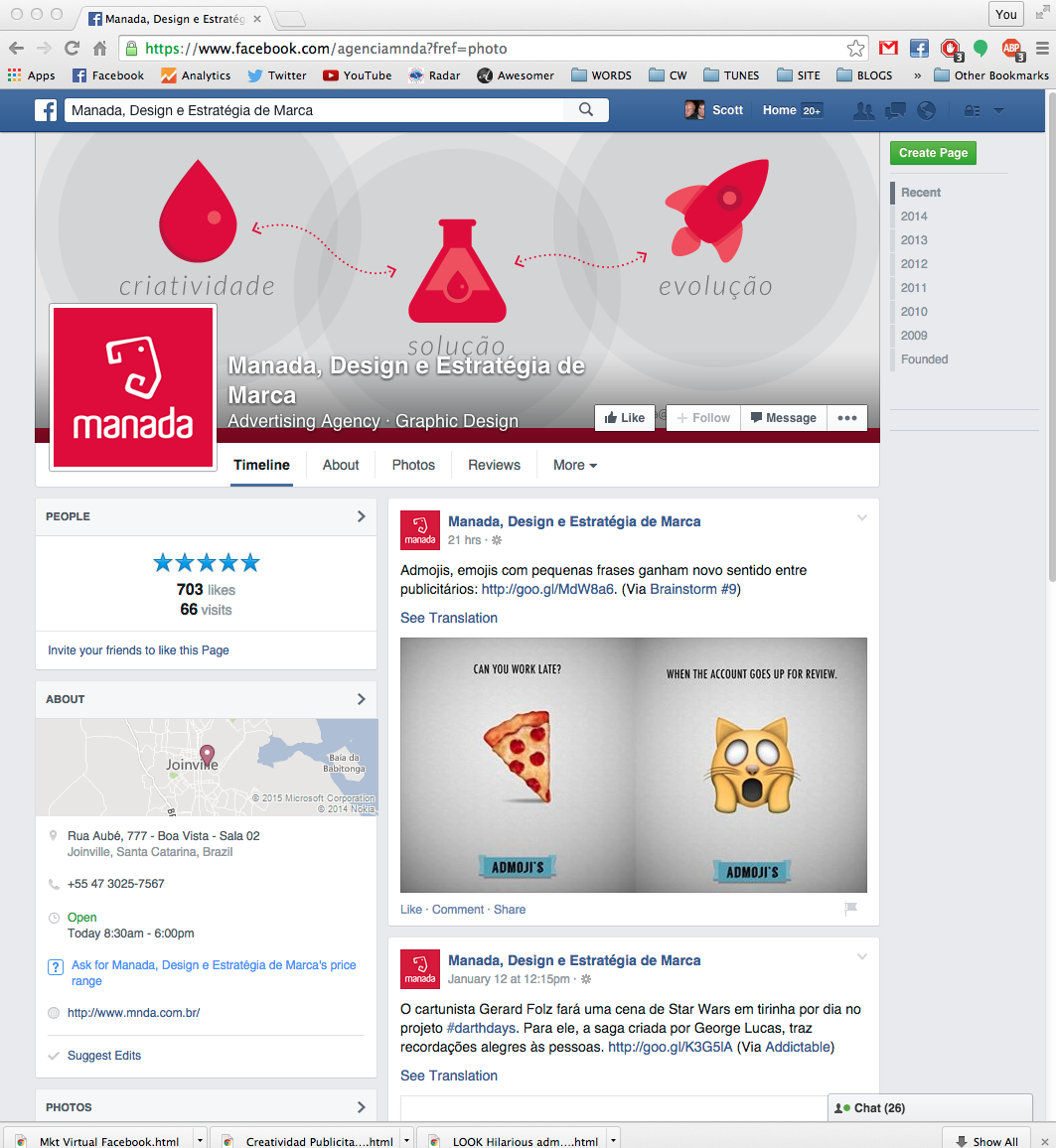The height and width of the screenshot is (1148, 1056).
Task: Jump to 2011 in timeline navigator
Action: 913,288
